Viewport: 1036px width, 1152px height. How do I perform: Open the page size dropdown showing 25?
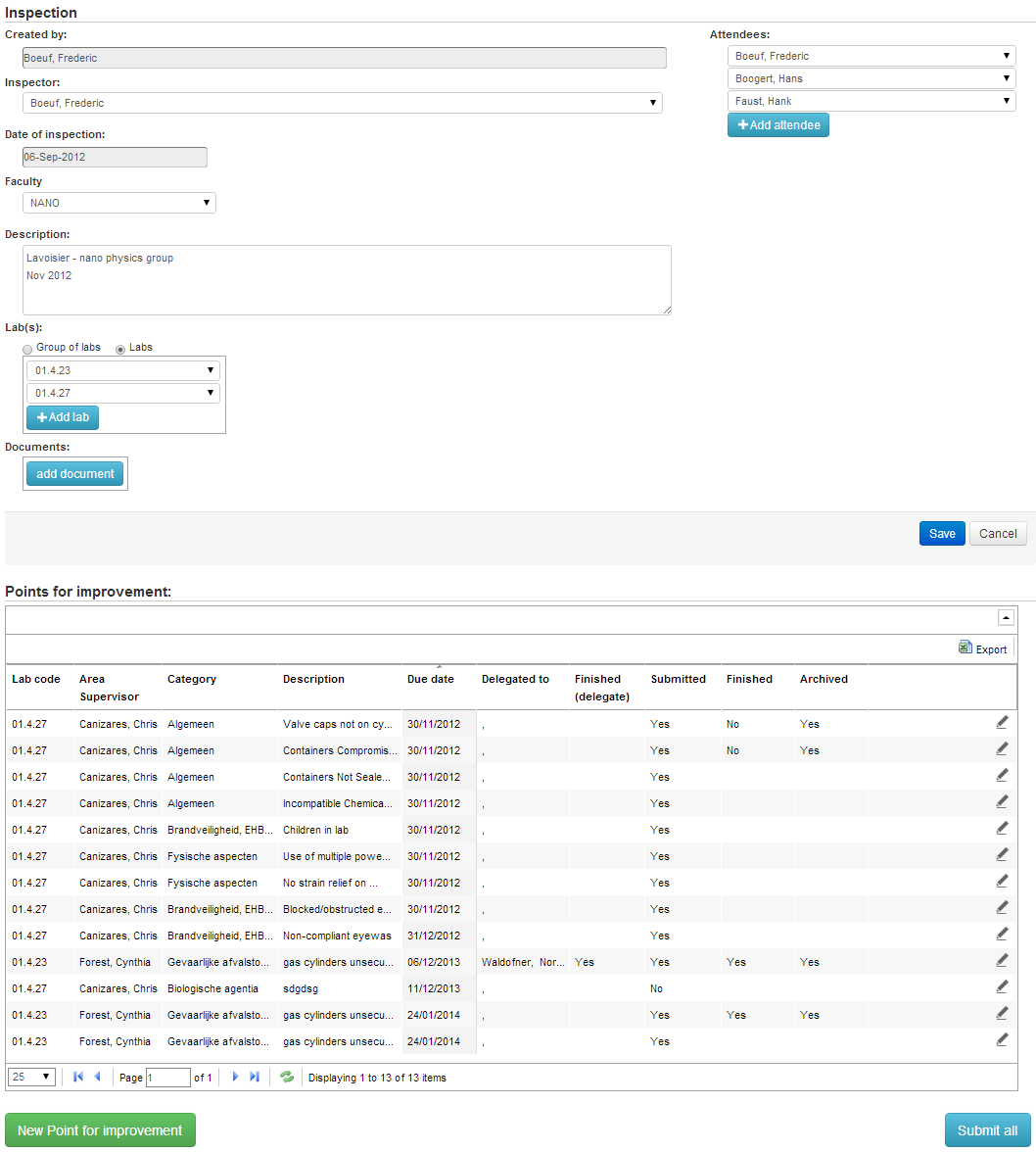coord(31,1078)
